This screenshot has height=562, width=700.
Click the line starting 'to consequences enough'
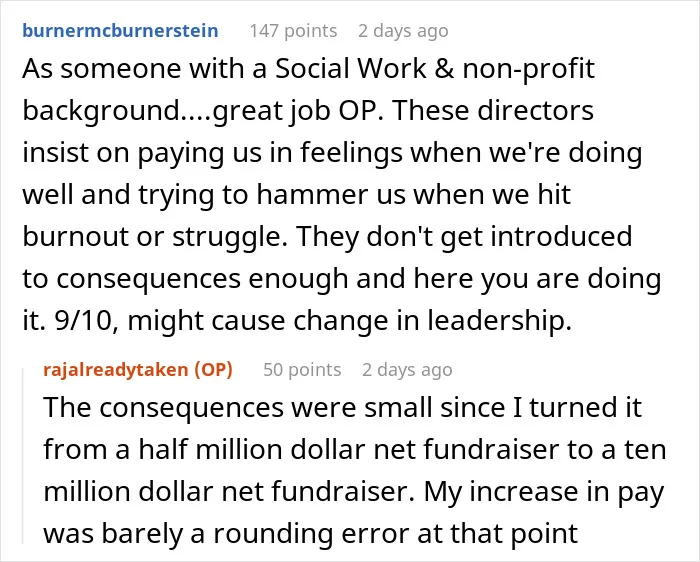click(x=342, y=279)
